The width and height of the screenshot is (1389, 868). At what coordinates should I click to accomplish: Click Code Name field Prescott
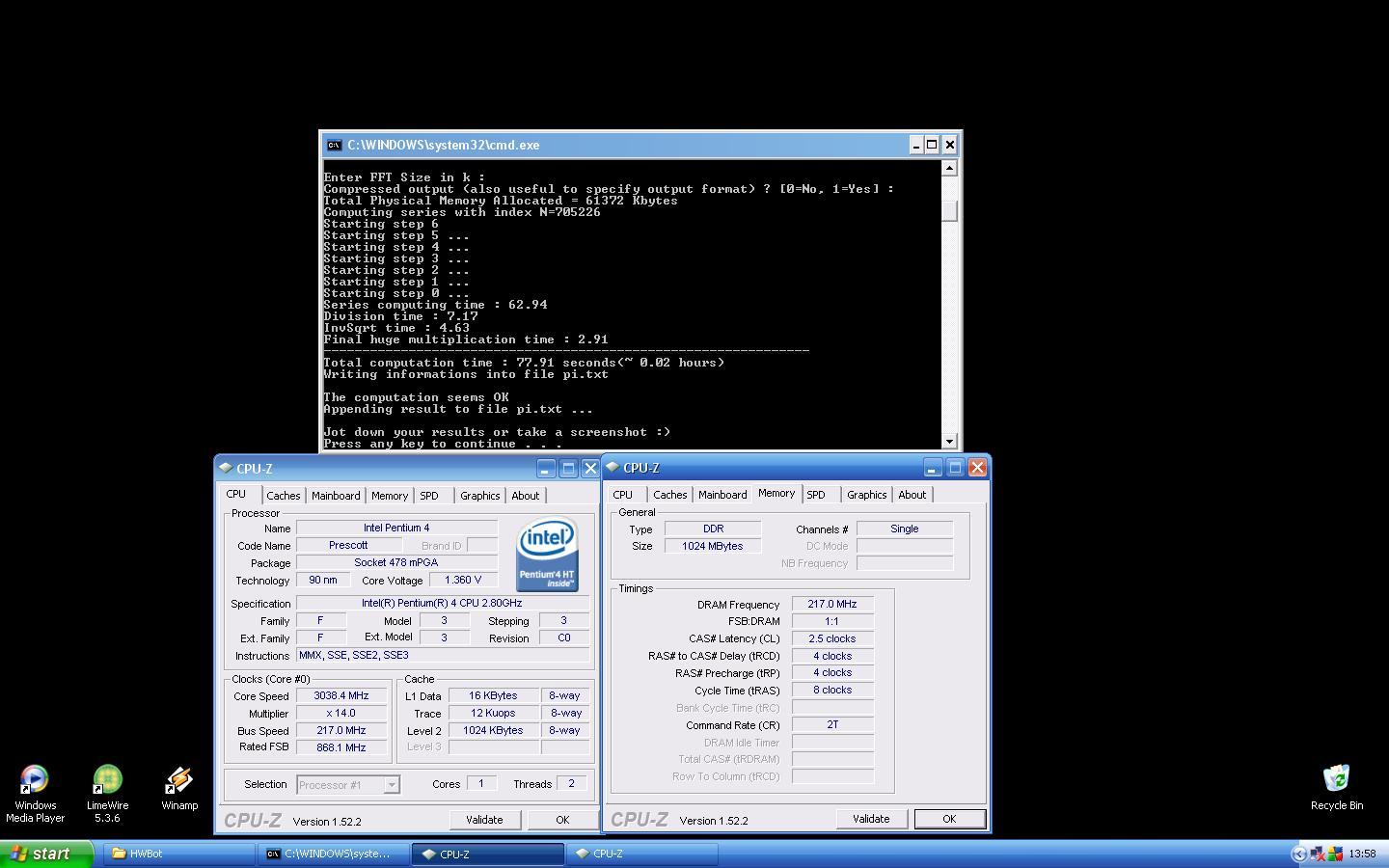click(x=348, y=545)
